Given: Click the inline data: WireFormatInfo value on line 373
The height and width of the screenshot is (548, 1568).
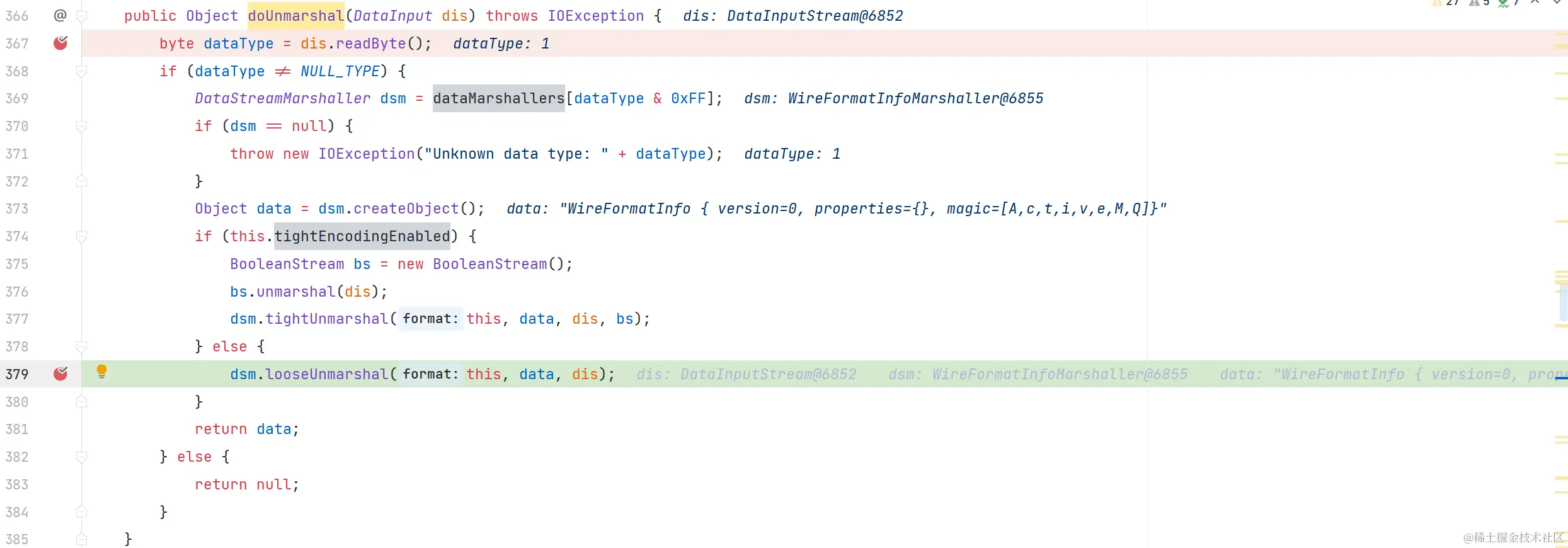Looking at the screenshot, I should coord(837,208).
